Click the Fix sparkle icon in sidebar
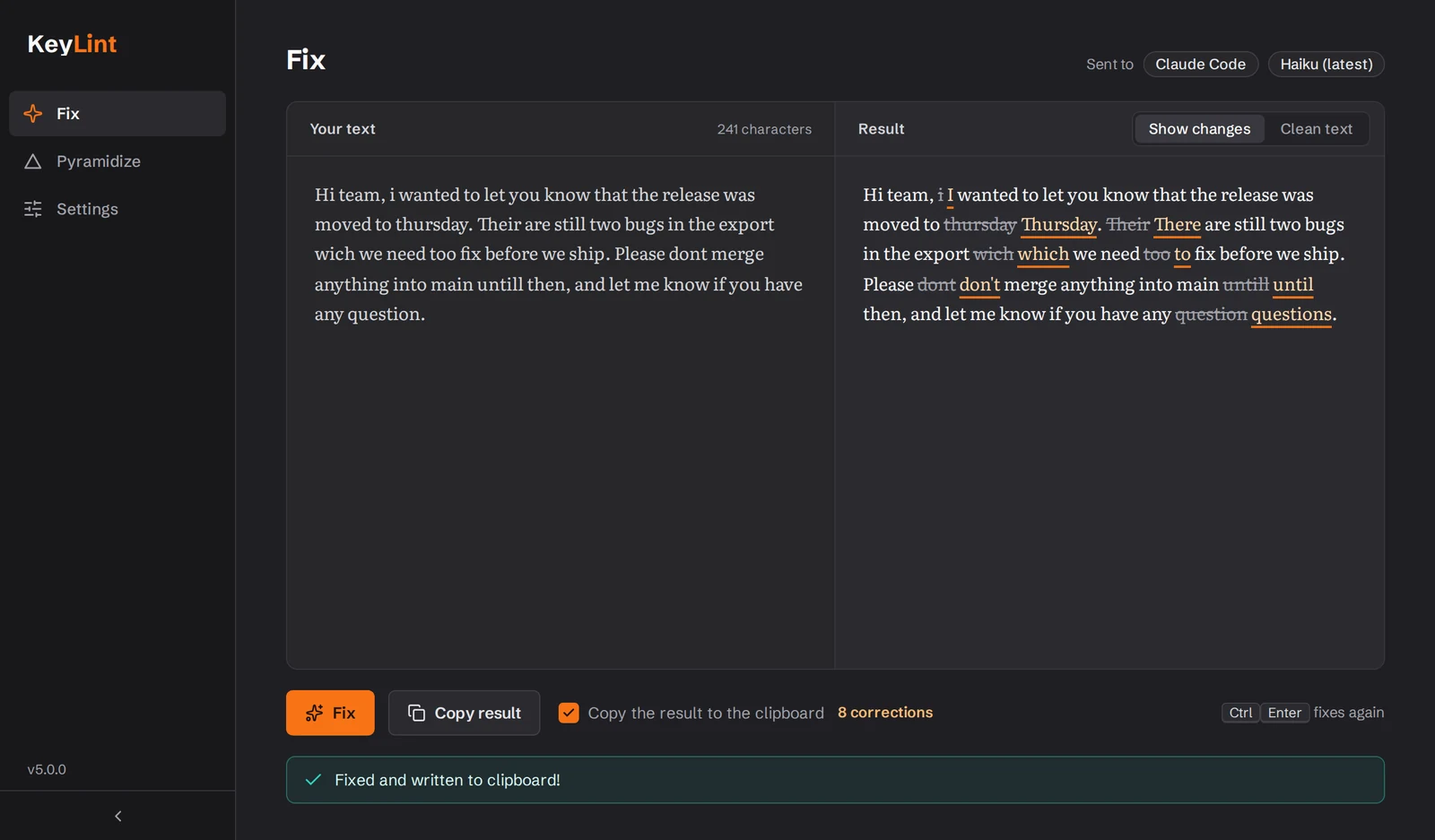 [33, 114]
